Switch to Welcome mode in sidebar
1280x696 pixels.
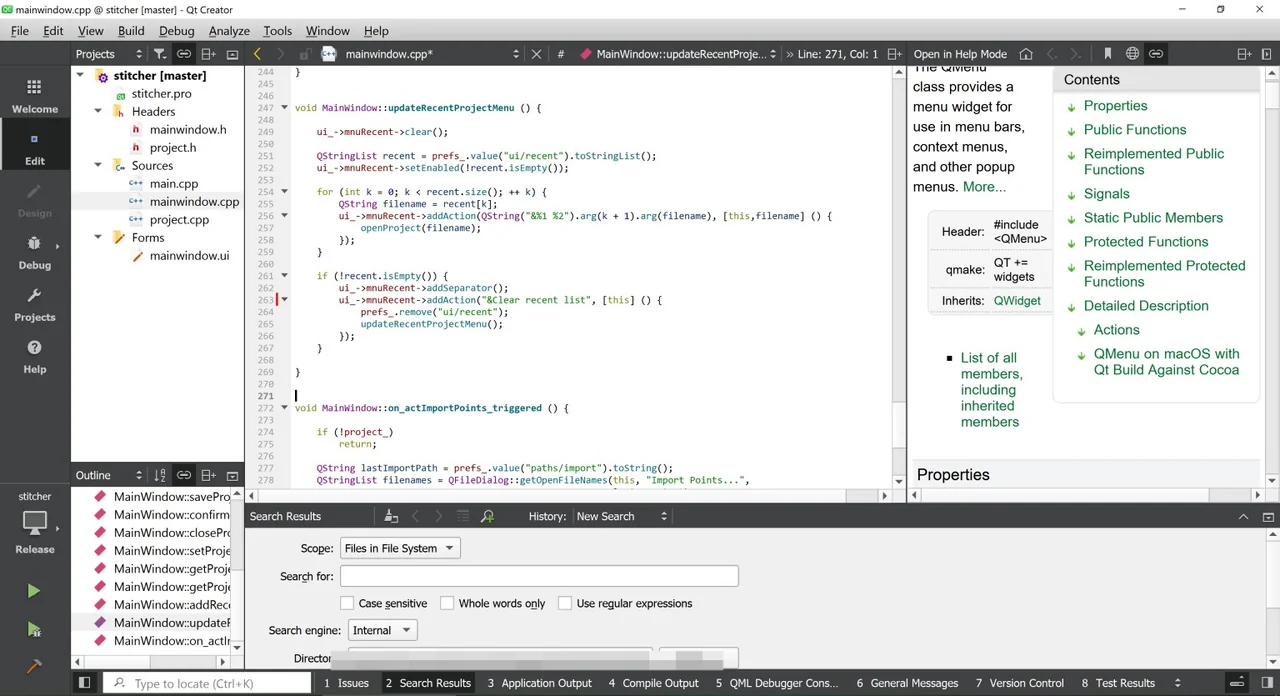coord(35,96)
